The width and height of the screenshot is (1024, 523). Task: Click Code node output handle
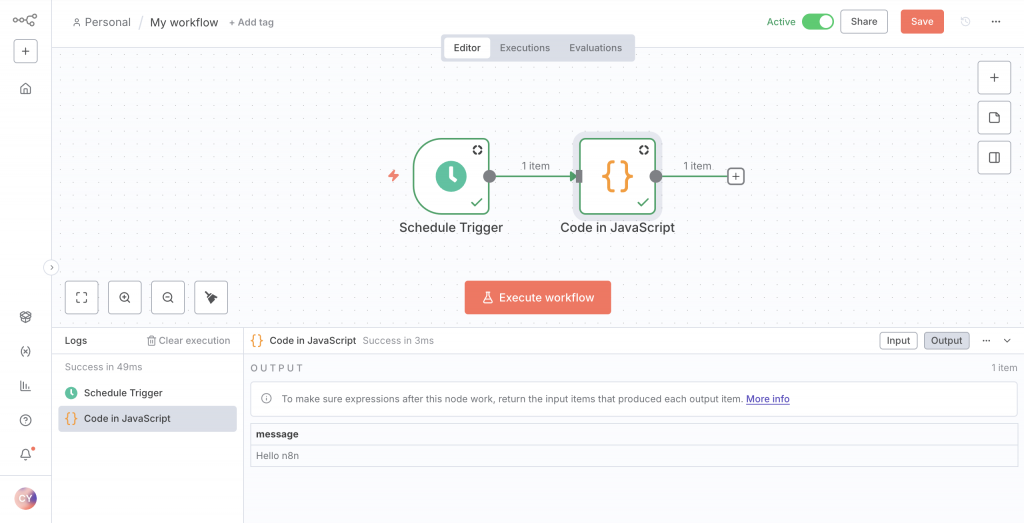click(x=656, y=176)
